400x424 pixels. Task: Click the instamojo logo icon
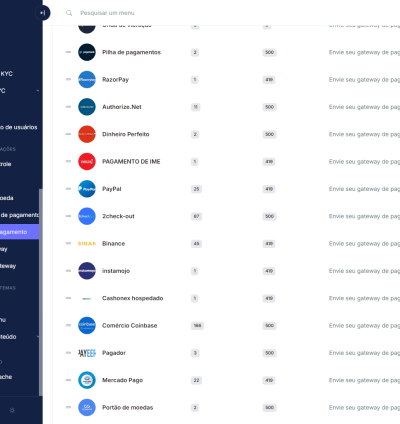[x=87, y=271]
